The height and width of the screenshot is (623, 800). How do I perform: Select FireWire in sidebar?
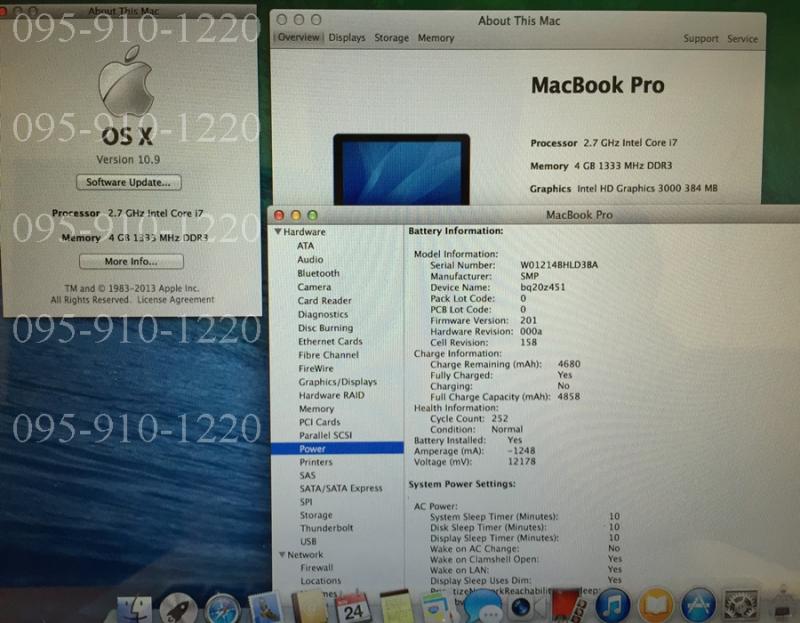click(316, 368)
